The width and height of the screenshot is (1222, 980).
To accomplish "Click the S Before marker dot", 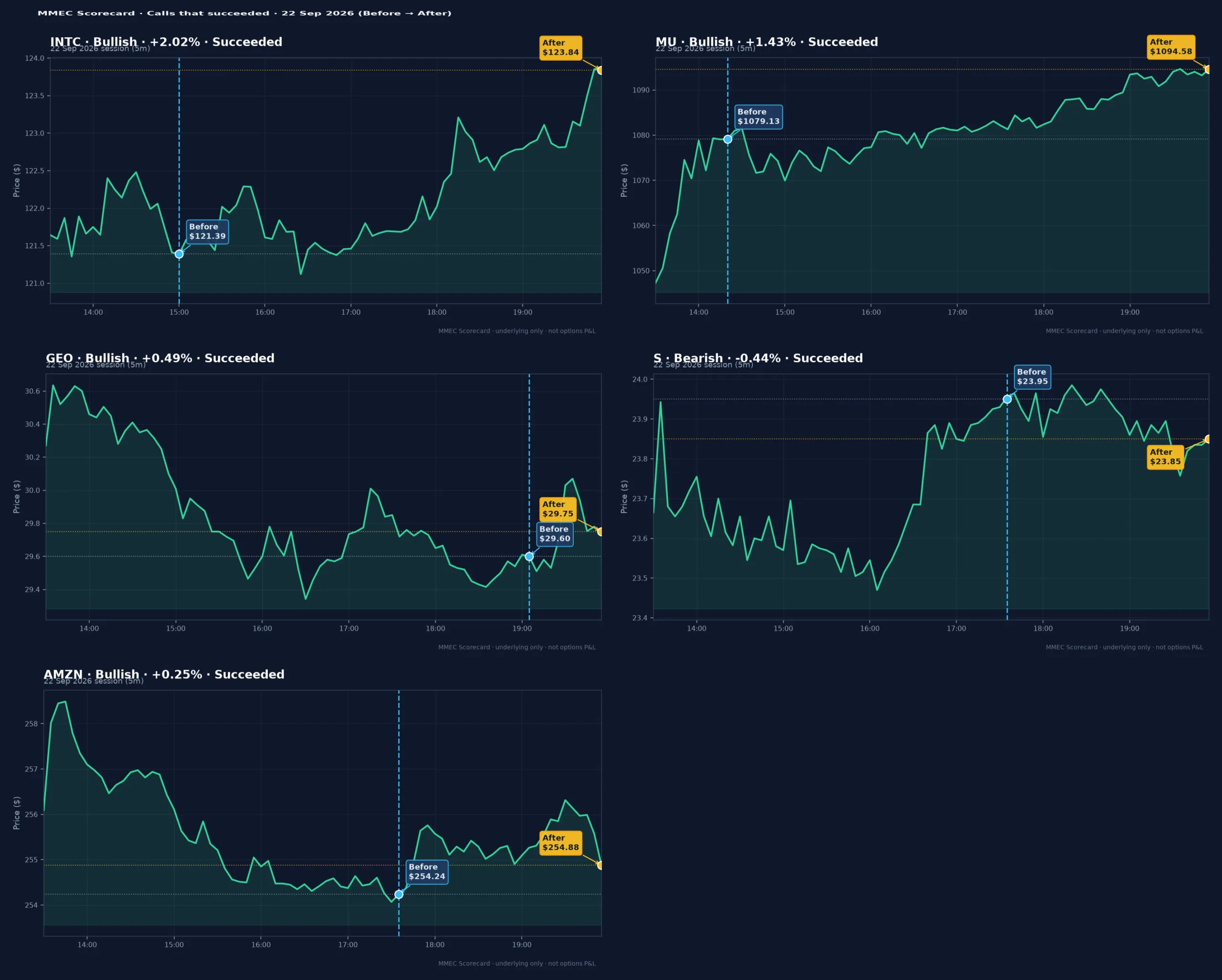I will tap(1007, 399).
